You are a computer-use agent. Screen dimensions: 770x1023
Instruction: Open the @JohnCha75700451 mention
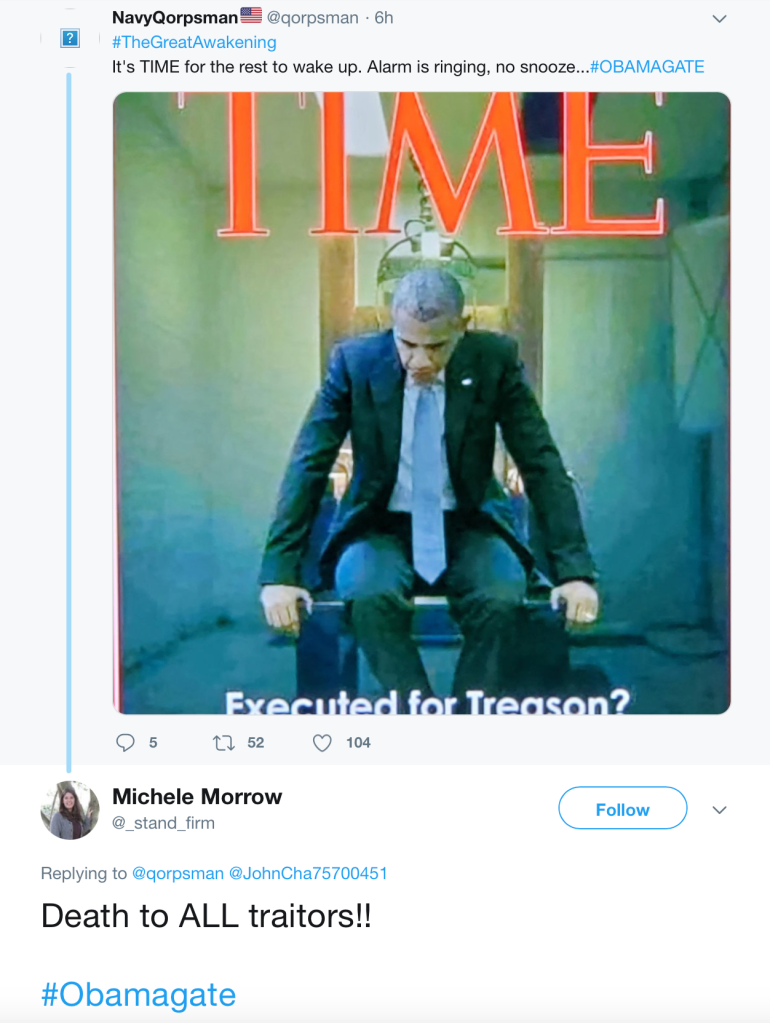[308, 873]
